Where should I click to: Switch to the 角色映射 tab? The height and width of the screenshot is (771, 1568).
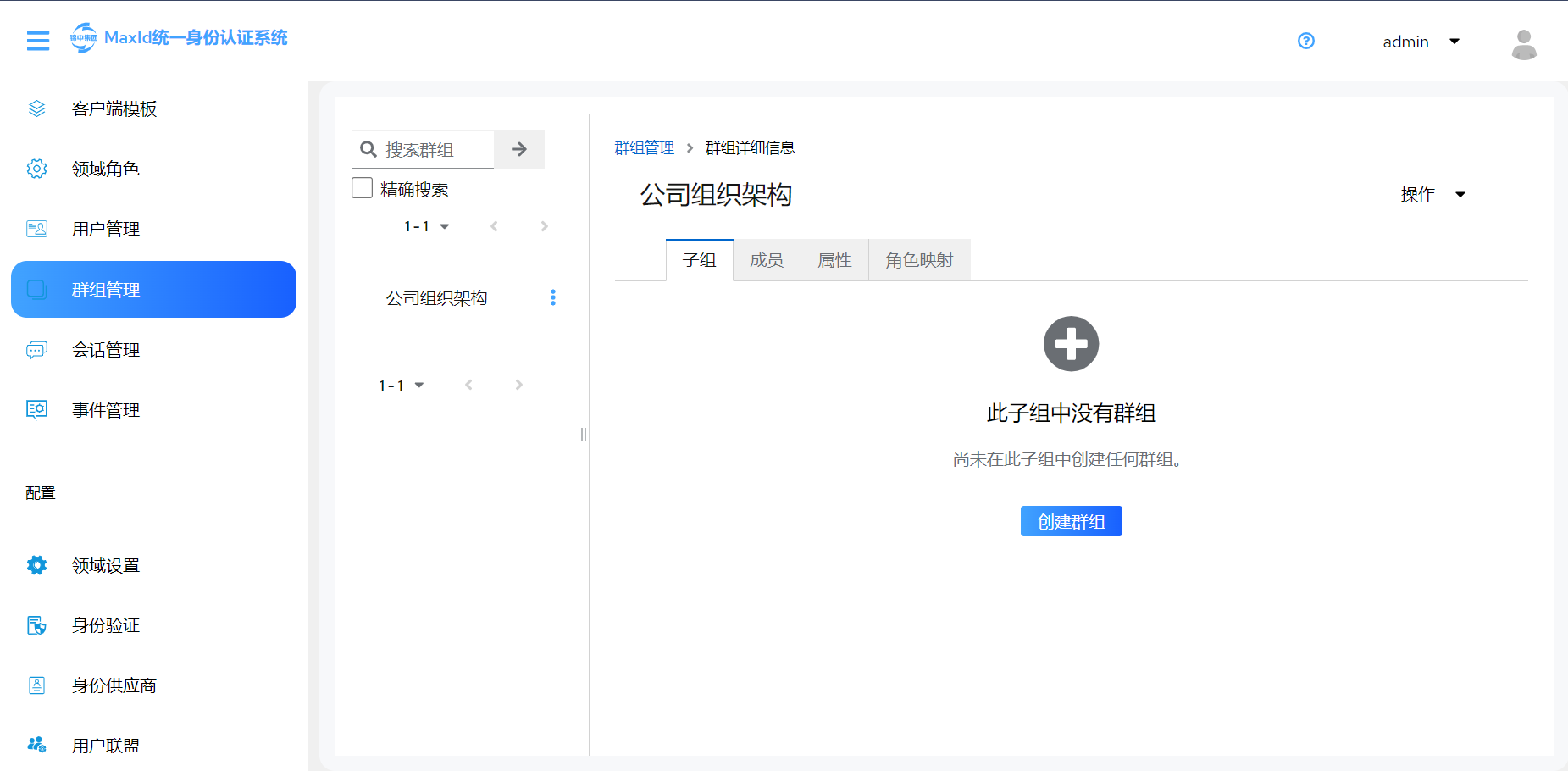[919, 260]
